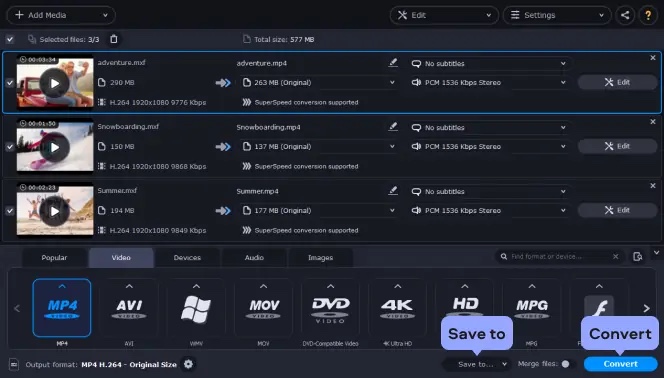This screenshot has width=664, height=378.
Task: Show next formats with the right arrow
Action: point(647,308)
